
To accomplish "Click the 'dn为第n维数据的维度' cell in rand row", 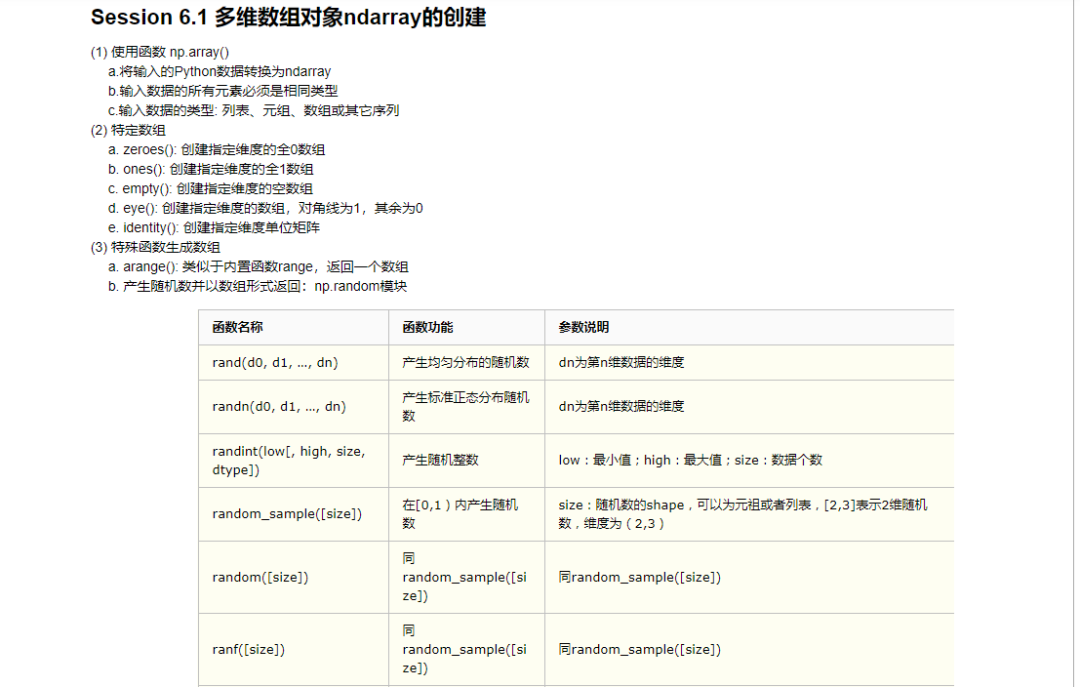I will tap(749, 362).
